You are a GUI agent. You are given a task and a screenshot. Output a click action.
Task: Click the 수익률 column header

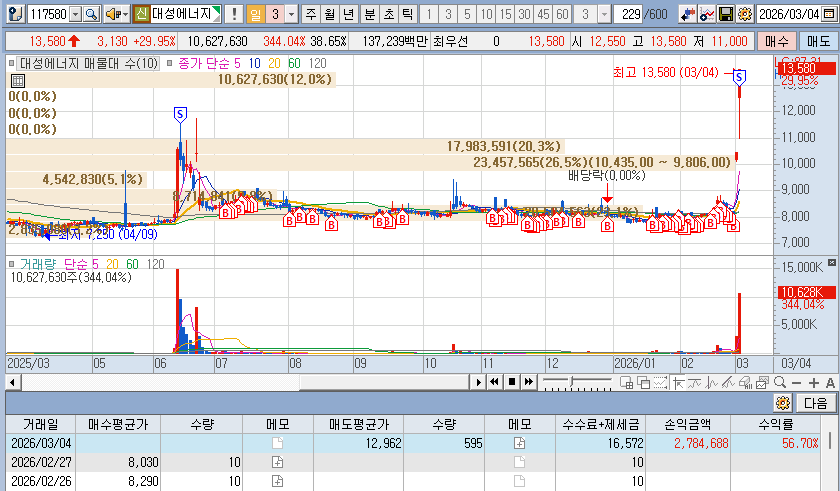pyautogui.click(x=775, y=424)
